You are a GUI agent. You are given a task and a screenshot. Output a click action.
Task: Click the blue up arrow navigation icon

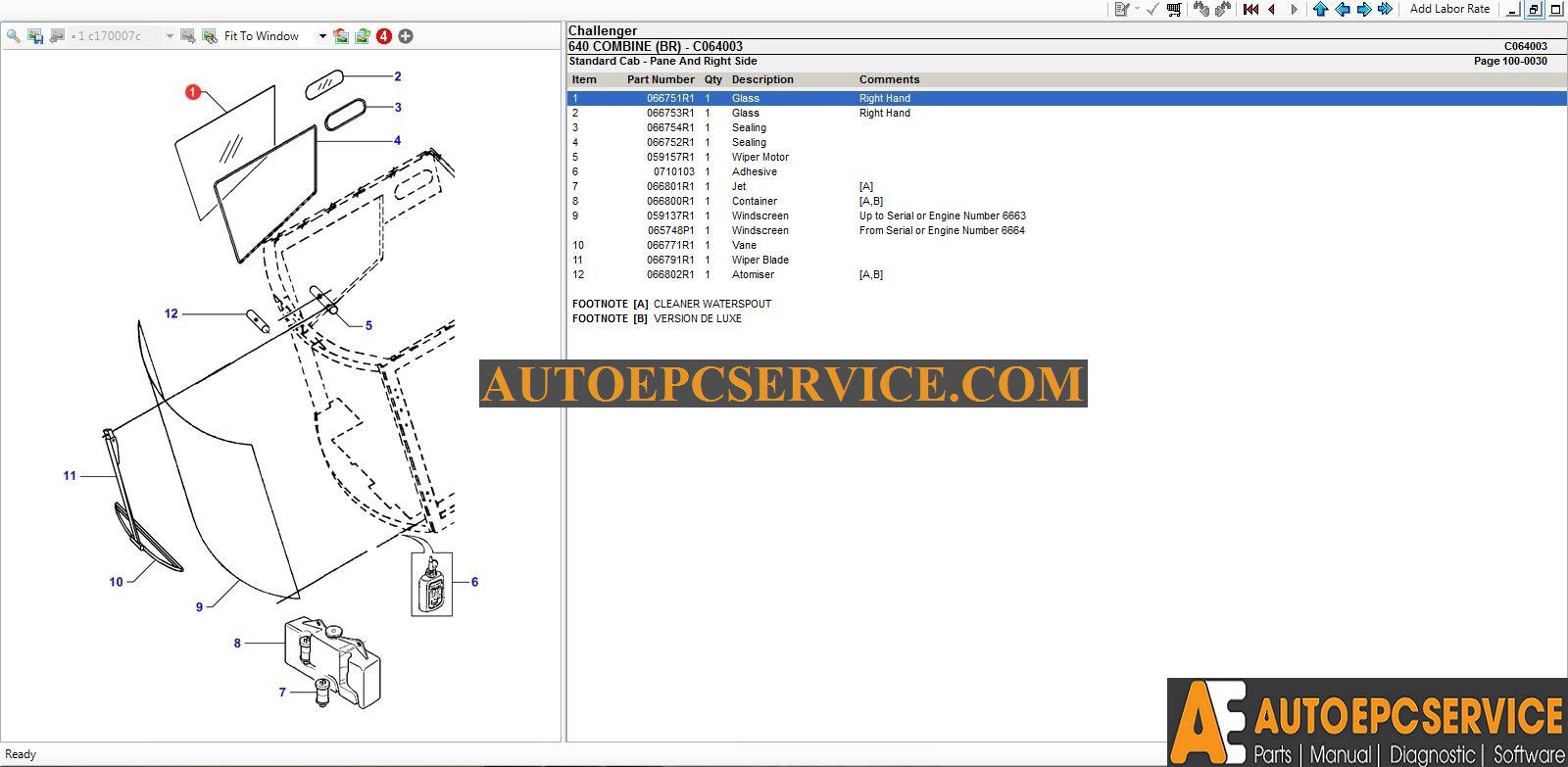(x=1321, y=9)
